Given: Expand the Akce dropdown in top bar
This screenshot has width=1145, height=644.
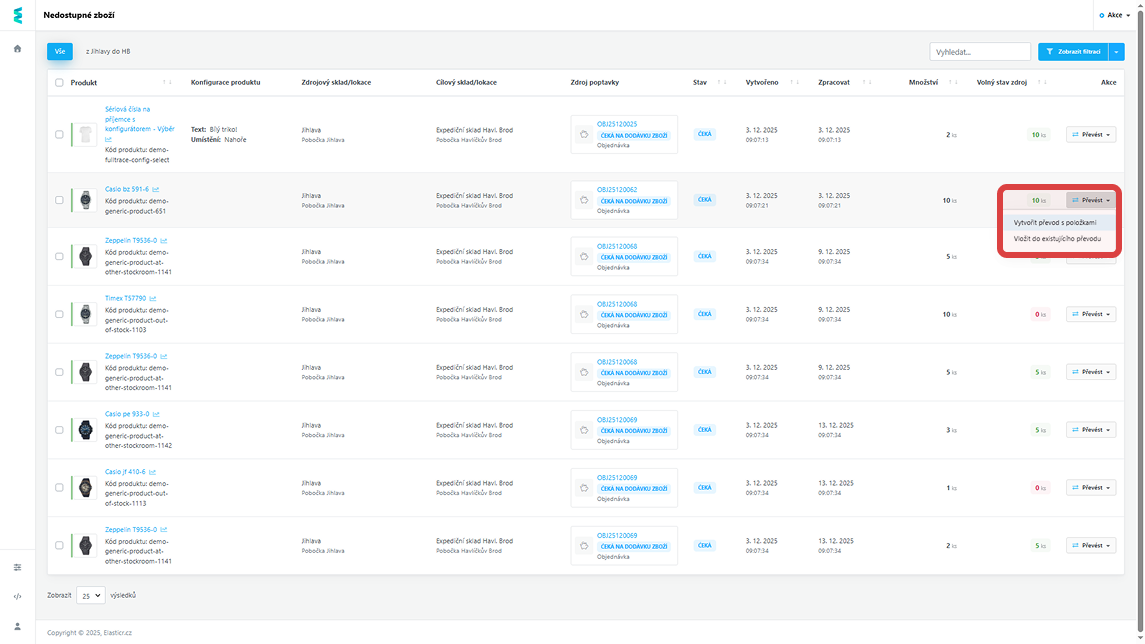Looking at the screenshot, I should click(1114, 15).
